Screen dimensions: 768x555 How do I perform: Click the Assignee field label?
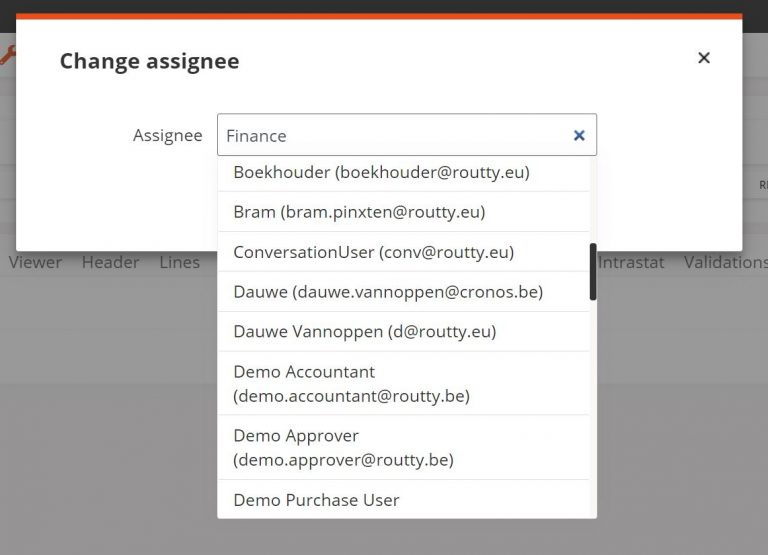coord(167,136)
